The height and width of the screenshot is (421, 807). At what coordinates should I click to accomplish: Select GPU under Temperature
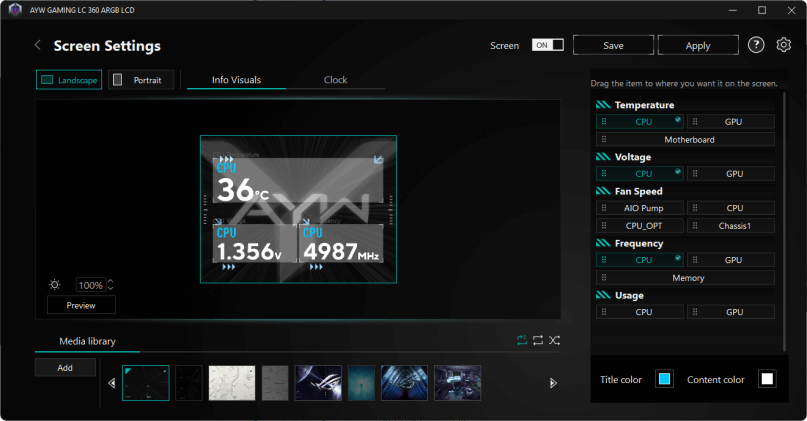click(731, 121)
